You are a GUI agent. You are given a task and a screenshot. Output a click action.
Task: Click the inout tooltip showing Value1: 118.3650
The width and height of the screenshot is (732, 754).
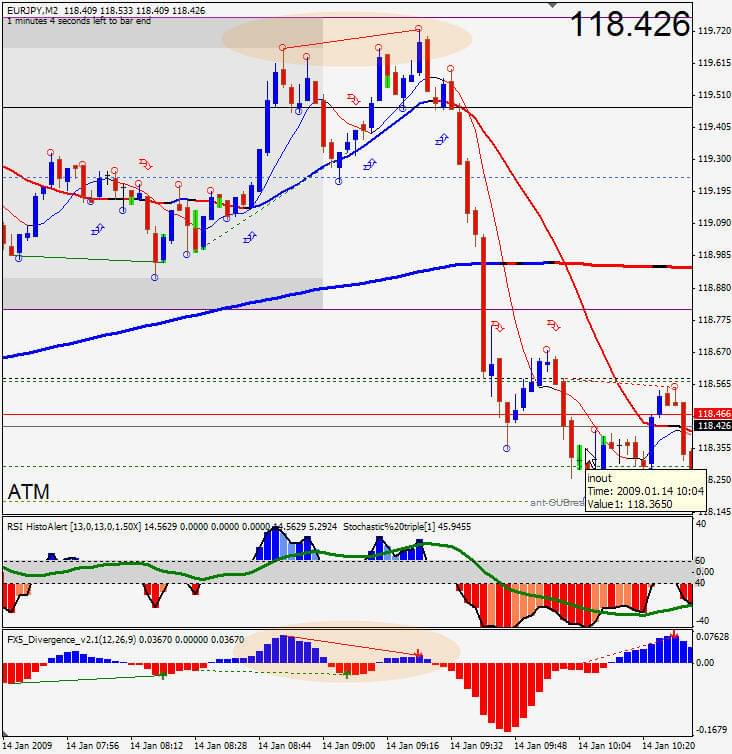coord(645,491)
